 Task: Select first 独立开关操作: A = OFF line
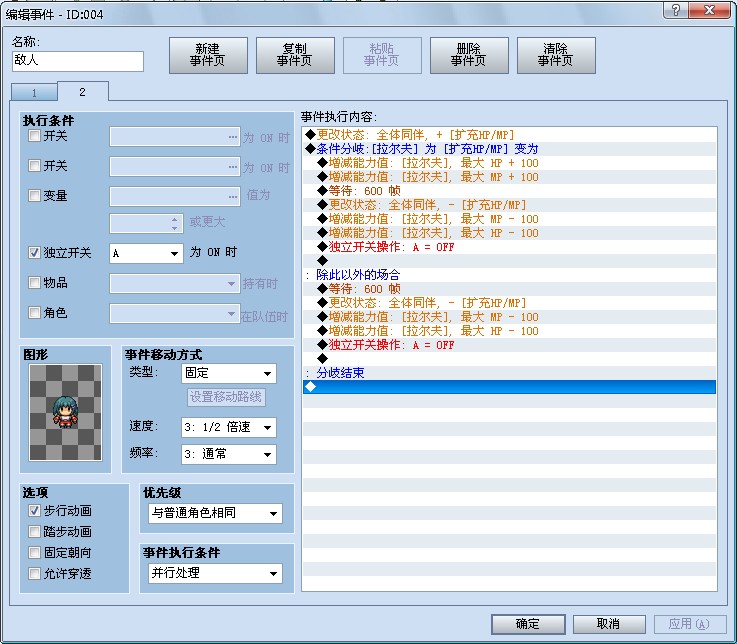click(510, 247)
